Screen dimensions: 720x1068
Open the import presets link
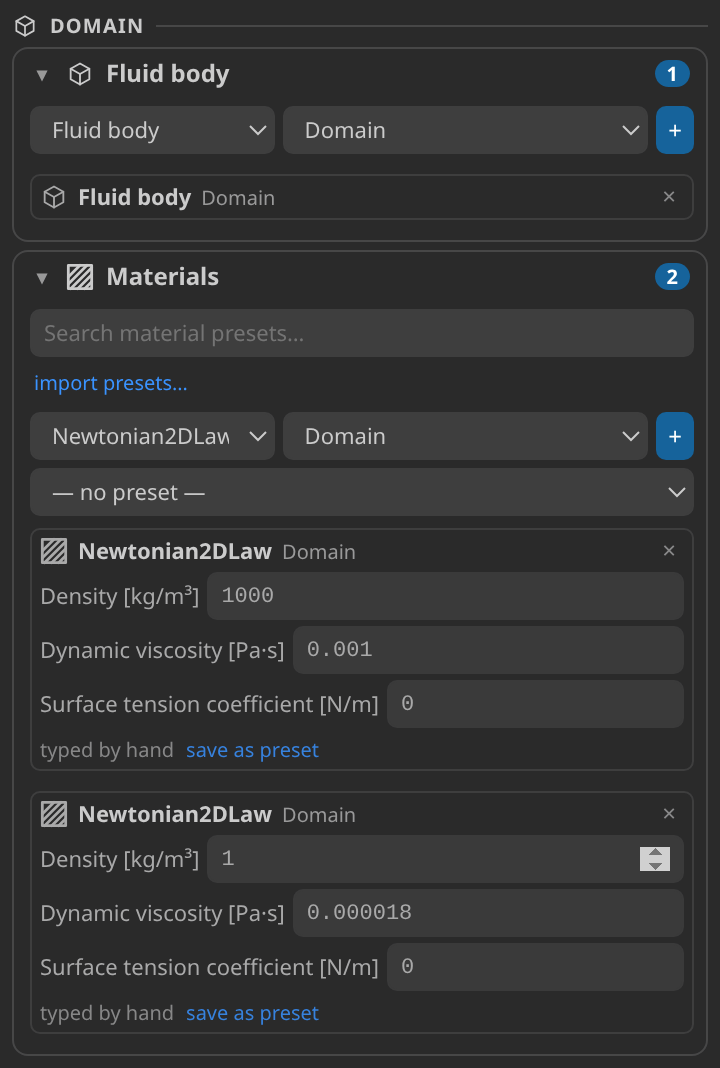(111, 383)
